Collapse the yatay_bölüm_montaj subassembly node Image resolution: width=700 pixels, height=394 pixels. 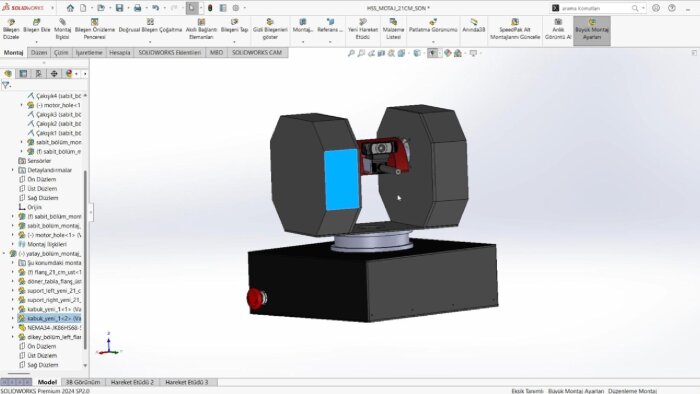coord(4,253)
